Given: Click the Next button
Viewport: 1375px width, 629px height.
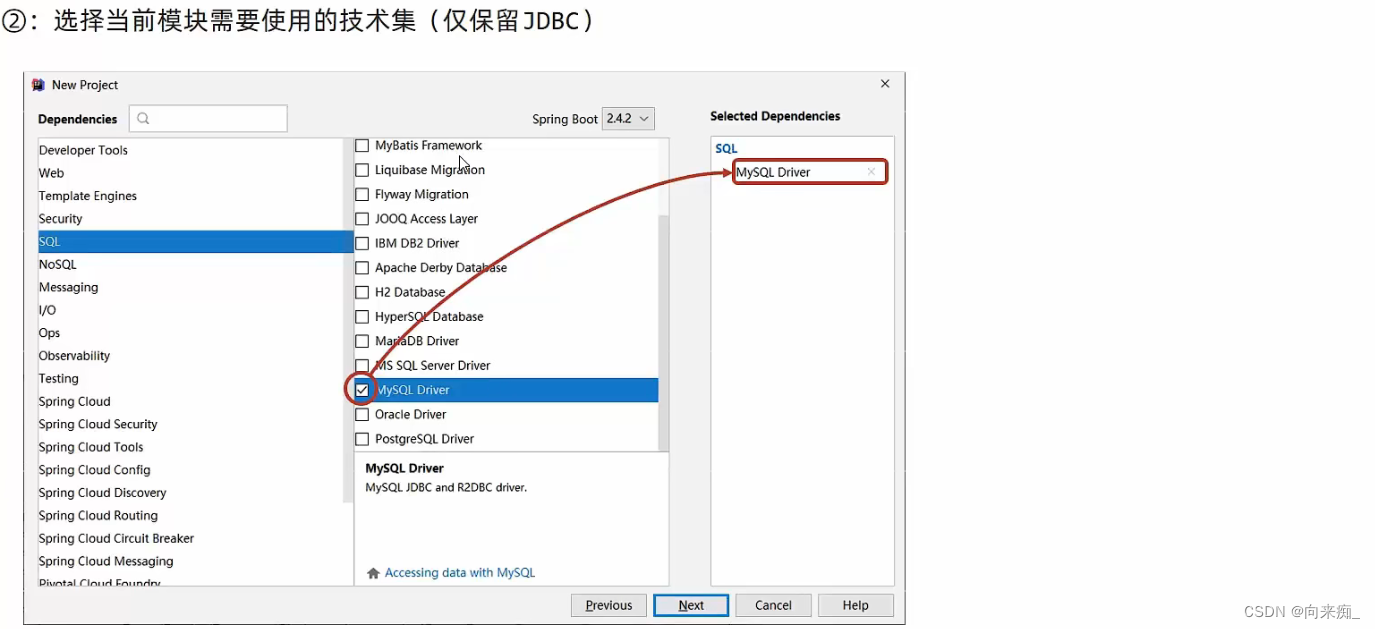Looking at the screenshot, I should (x=690, y=604).
